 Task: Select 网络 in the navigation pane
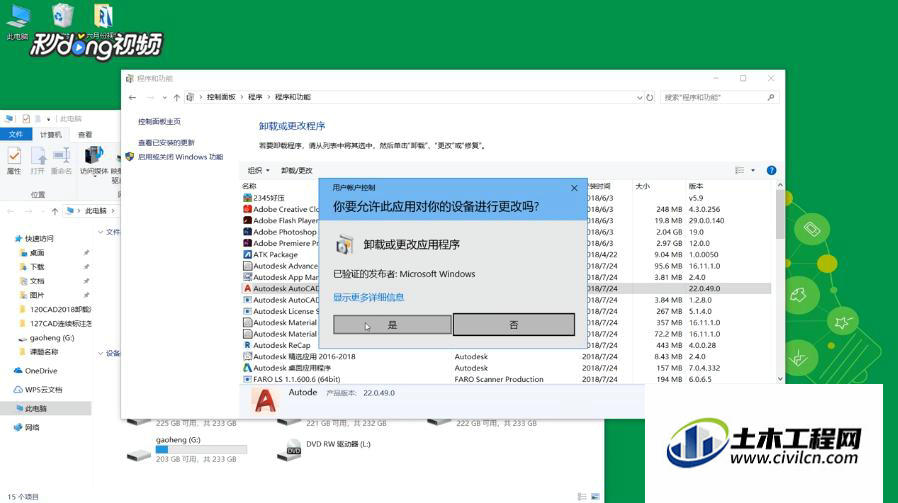32,427
